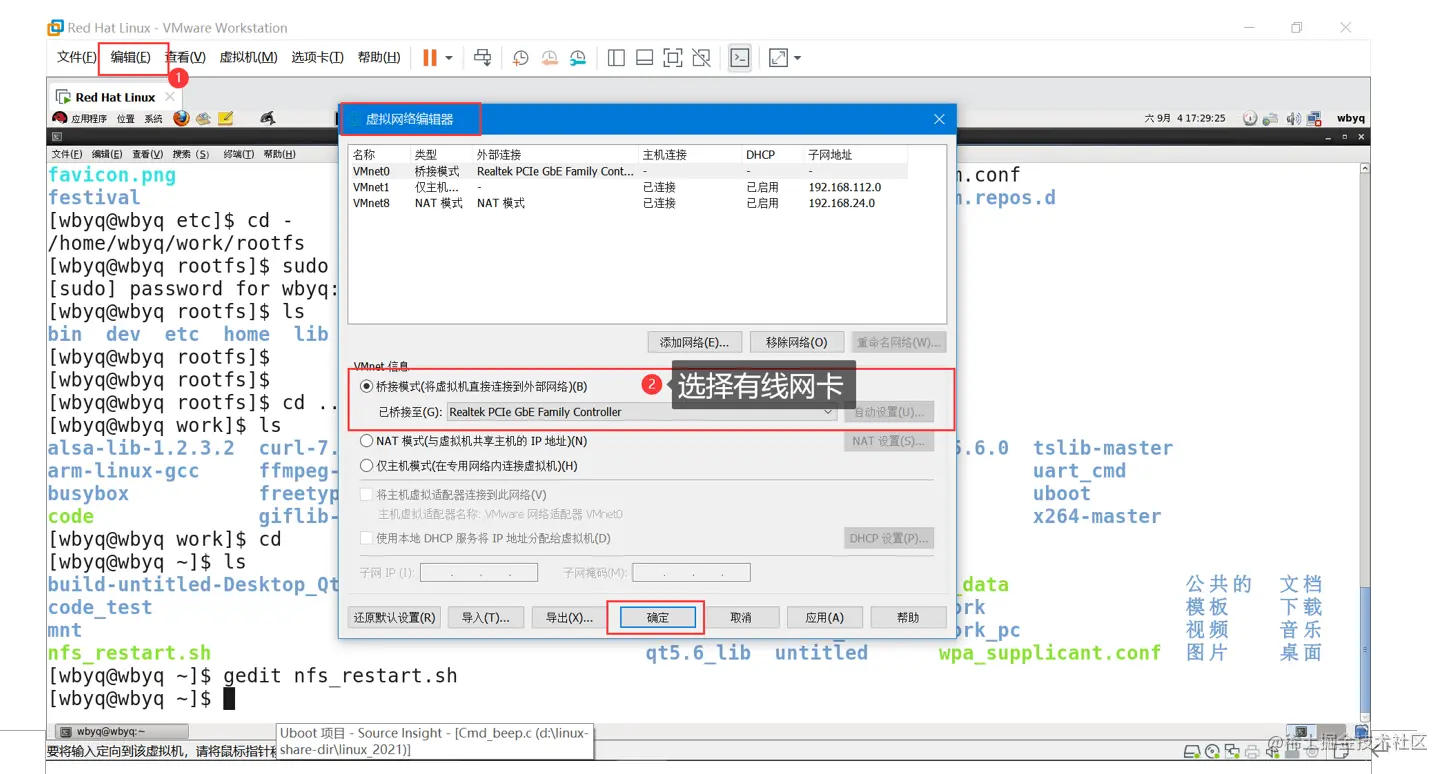
Task: Click the full screen mode icon
Action: click(x=673, y=58)
